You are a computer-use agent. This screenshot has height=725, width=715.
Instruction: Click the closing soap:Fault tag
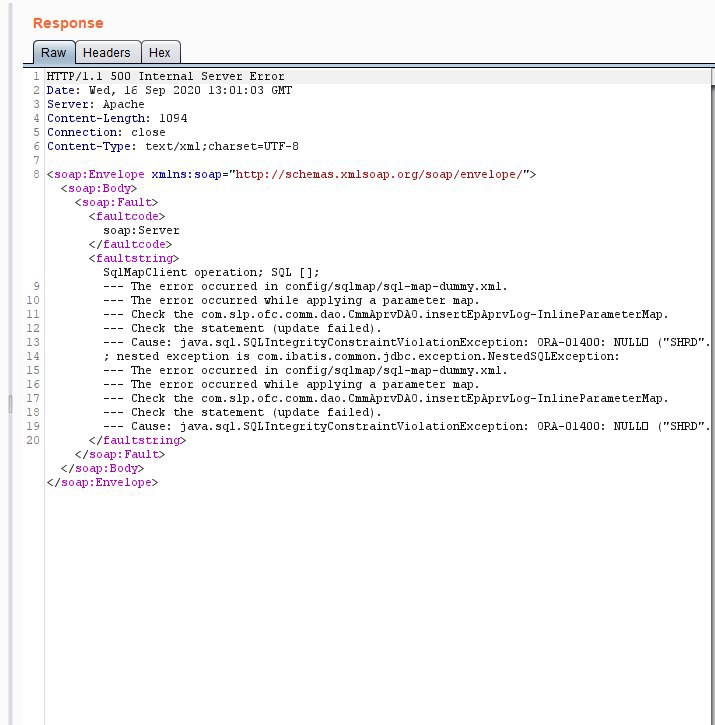pos(120,454)
